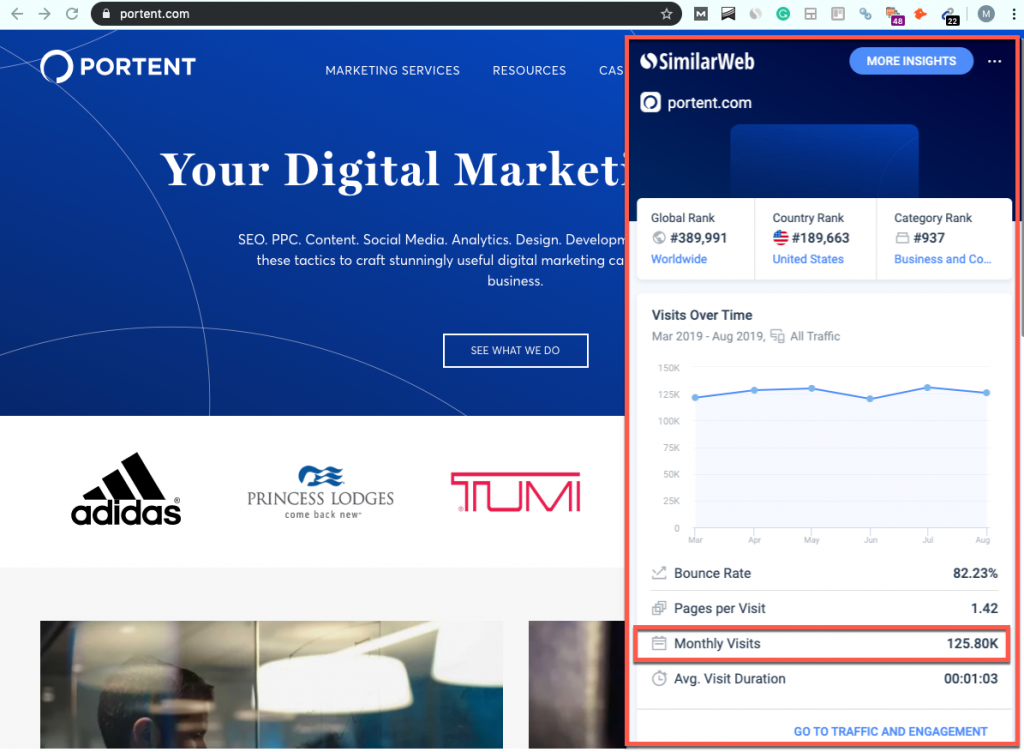Click the portent.com favicon in SimilarWeb panel
Image resolution: width=1024 pixels, height=752 pixels.
click(650, 102)
